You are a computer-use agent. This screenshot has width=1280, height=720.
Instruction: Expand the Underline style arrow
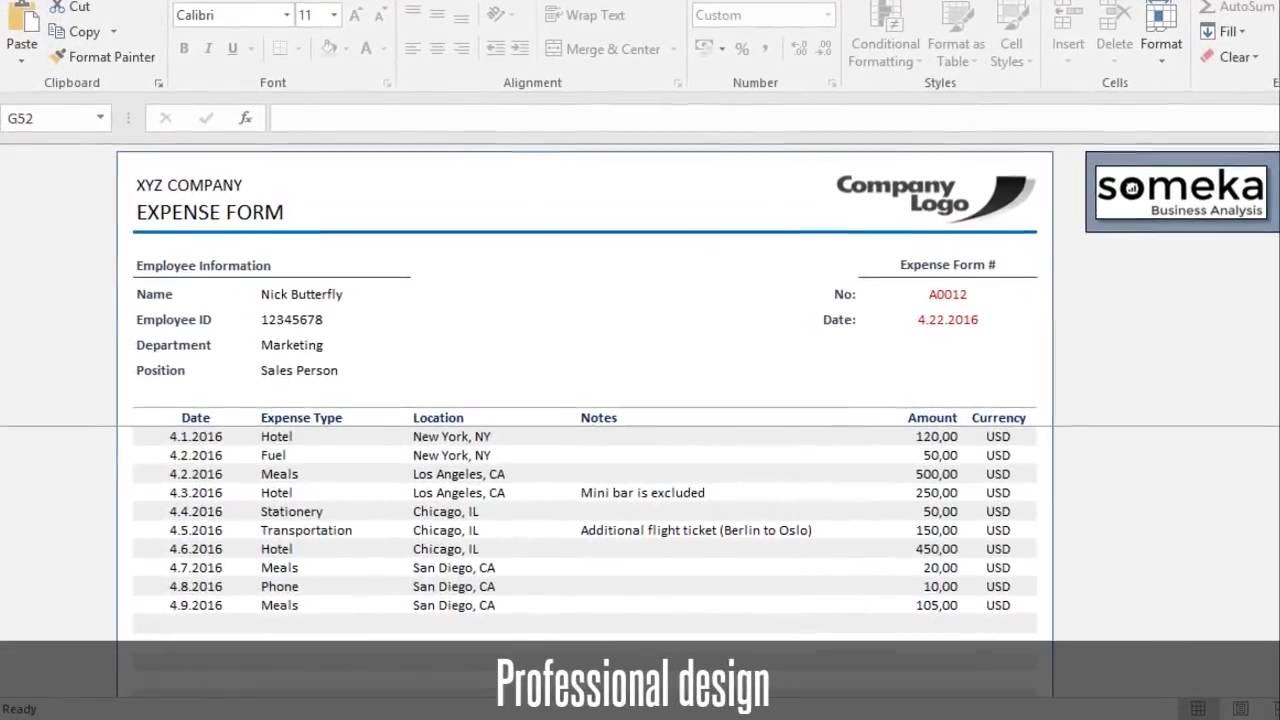coord(250,48)
